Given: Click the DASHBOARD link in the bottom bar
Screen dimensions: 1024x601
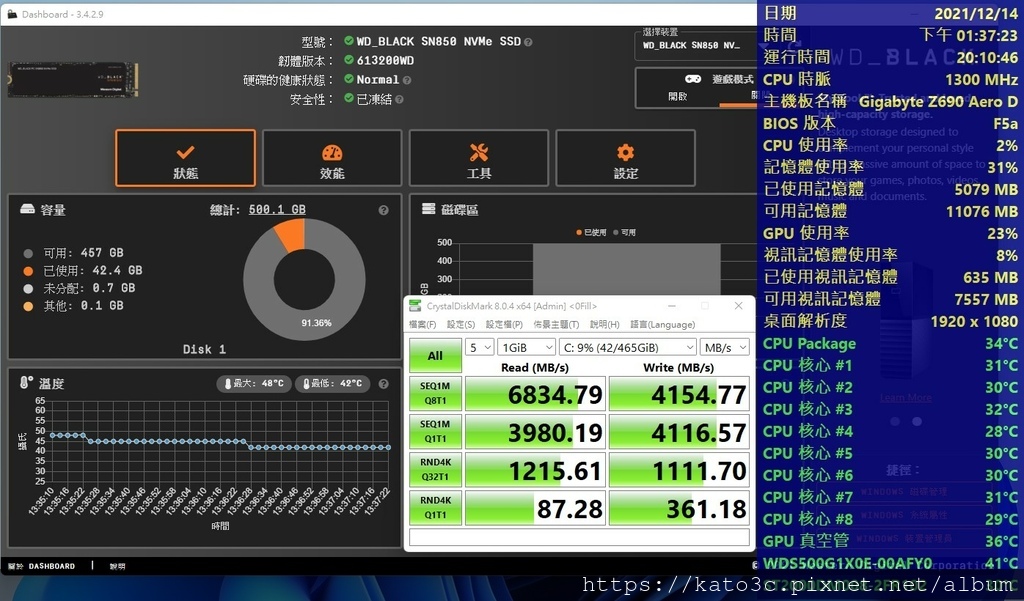Looking at the screenshot, I should click(x=52, y=566).
